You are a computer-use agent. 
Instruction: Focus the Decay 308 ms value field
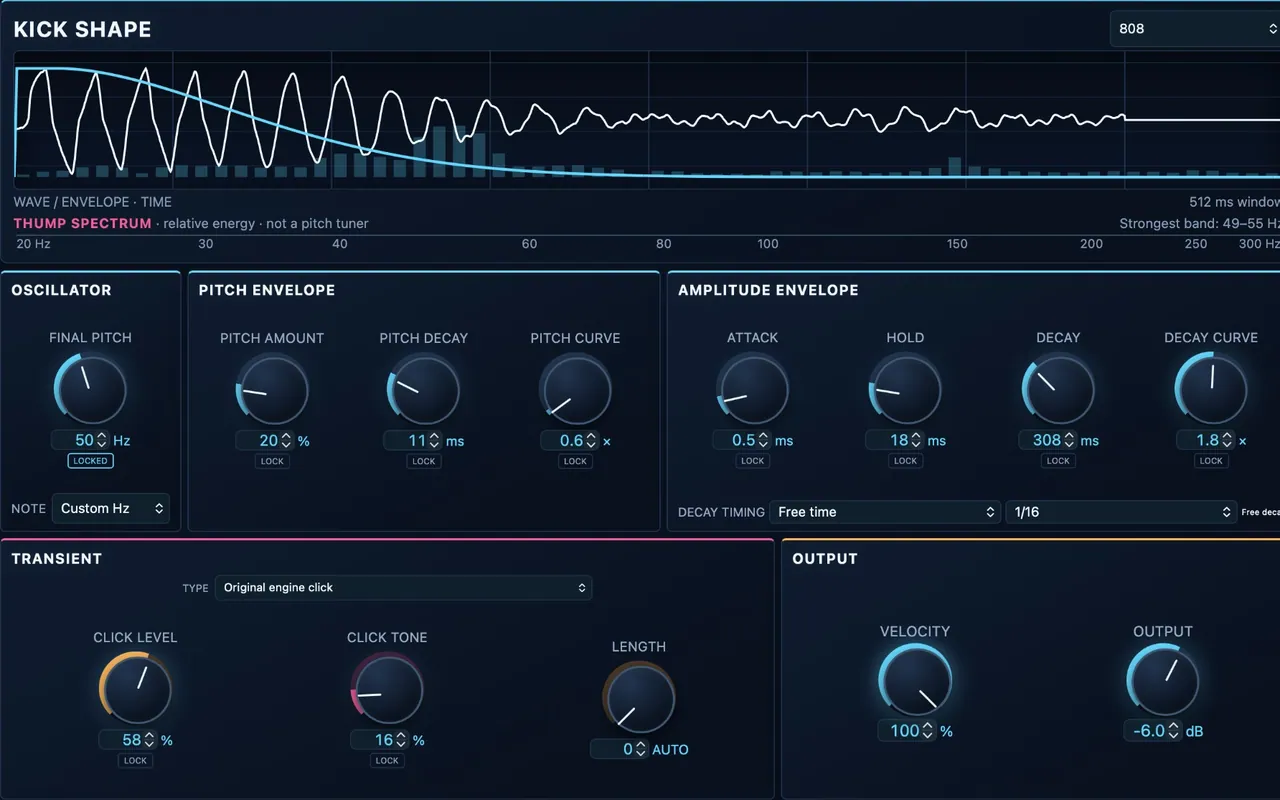point(1048,441)
